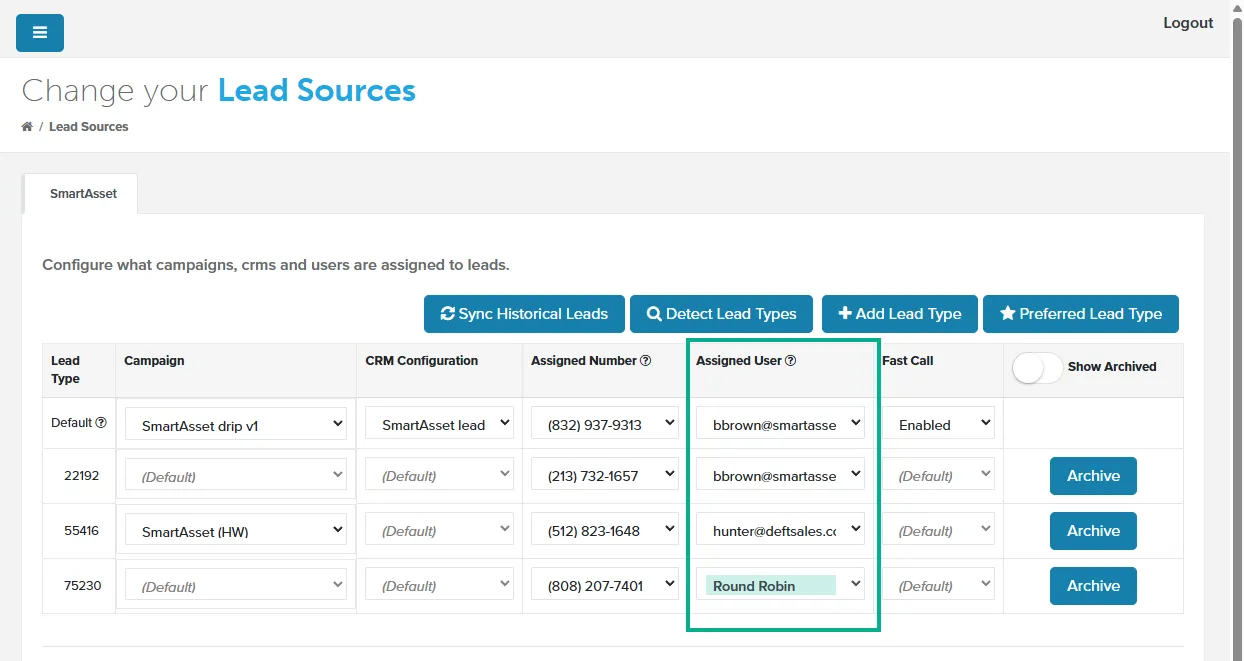Image resolution: width=1244 pixels, height=661 pixels.
Task: Click the Assigned User help icon
Action: (x=790, y=361)
